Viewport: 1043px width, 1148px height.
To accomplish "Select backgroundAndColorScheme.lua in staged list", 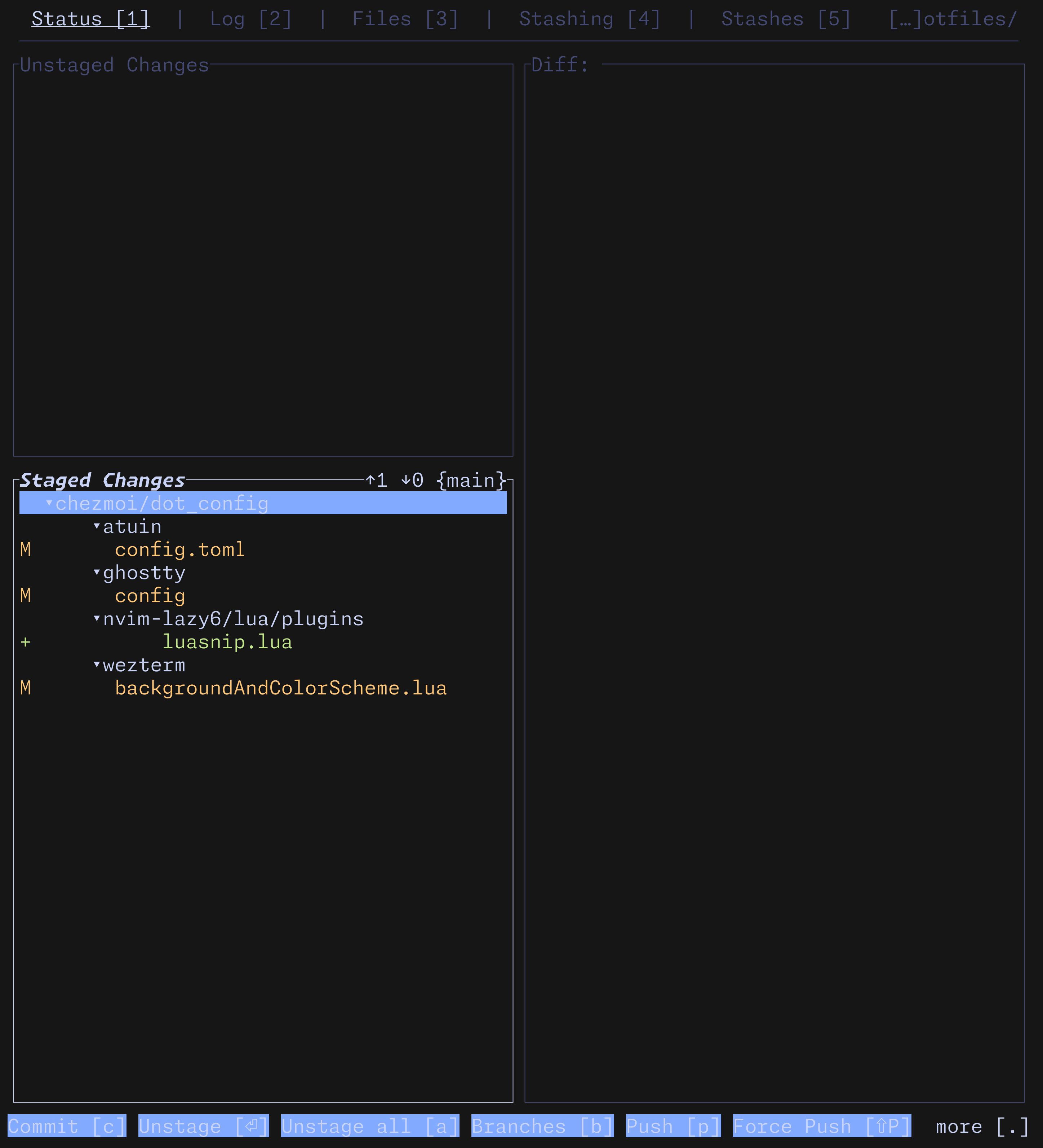I will pos(280,688).
